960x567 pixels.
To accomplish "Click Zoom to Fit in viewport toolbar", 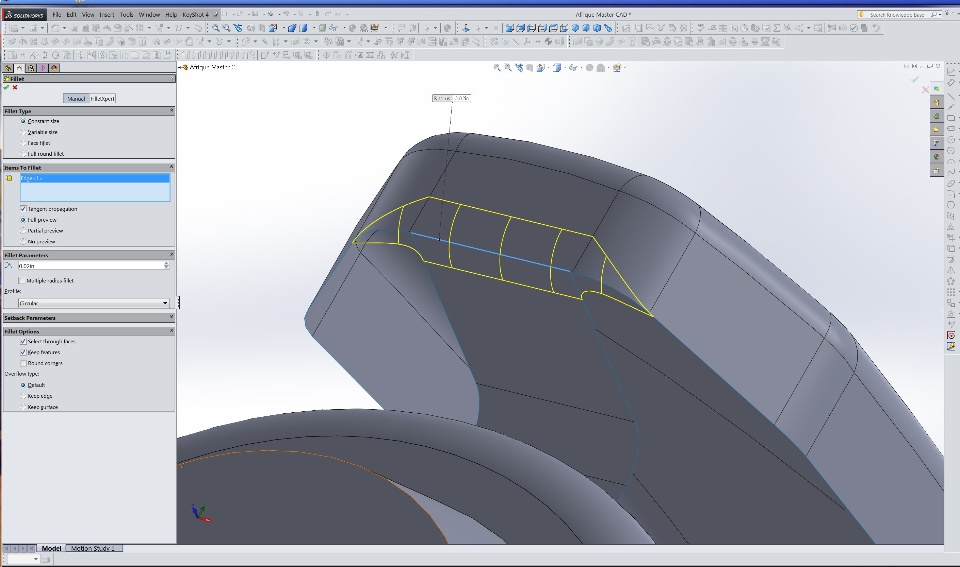I will 498,68.
